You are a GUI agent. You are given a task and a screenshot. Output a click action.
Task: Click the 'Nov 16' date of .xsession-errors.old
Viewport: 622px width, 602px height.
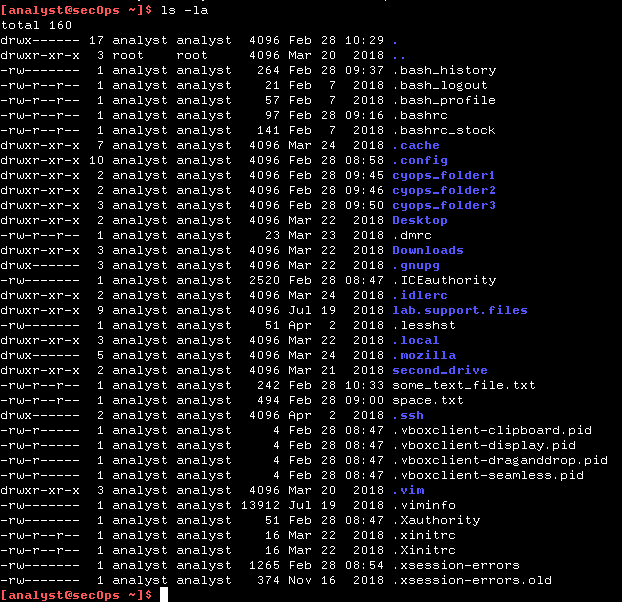click(x=312, y=581)
